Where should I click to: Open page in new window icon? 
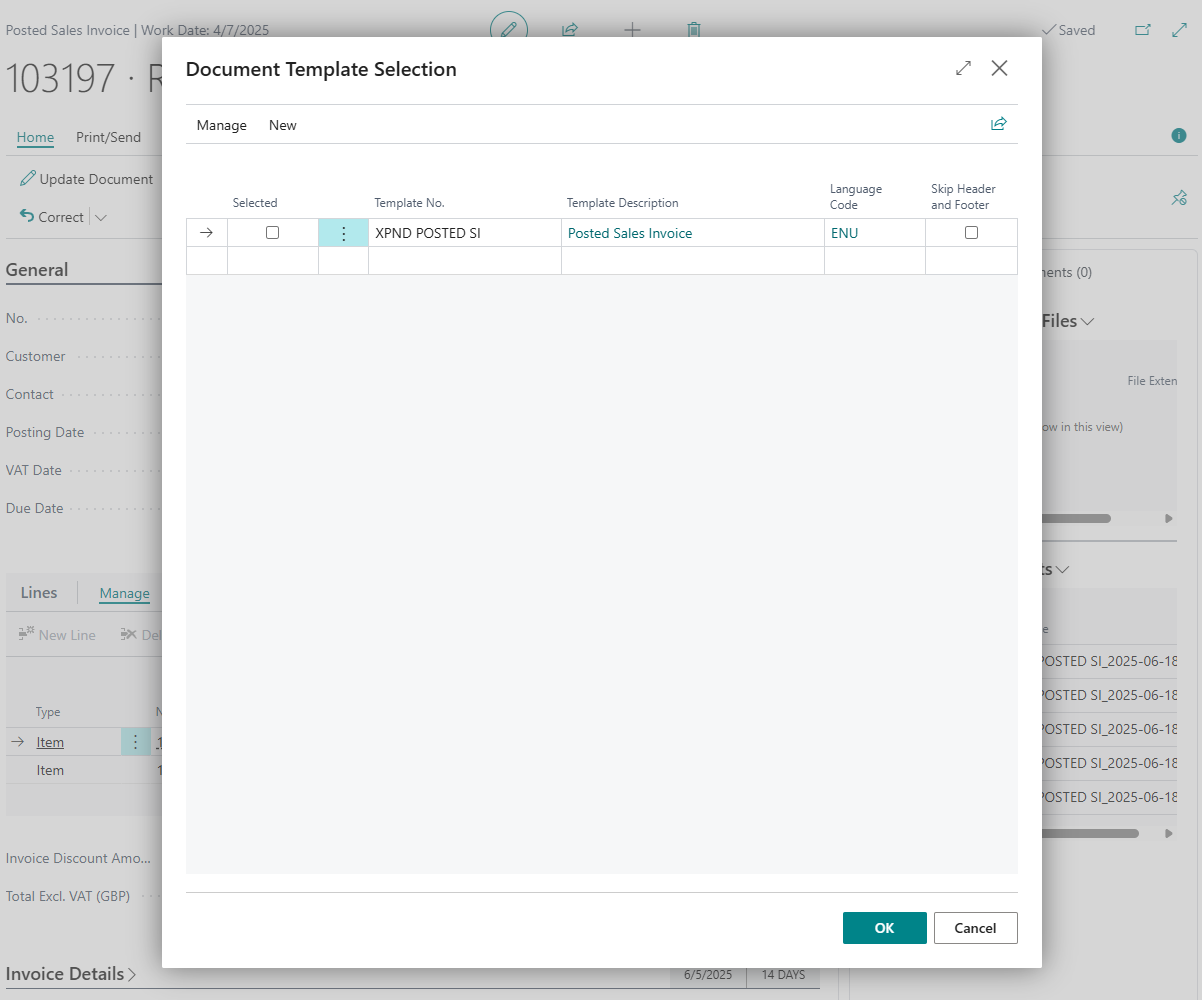pyautogui.click(x=1143, y=30)
